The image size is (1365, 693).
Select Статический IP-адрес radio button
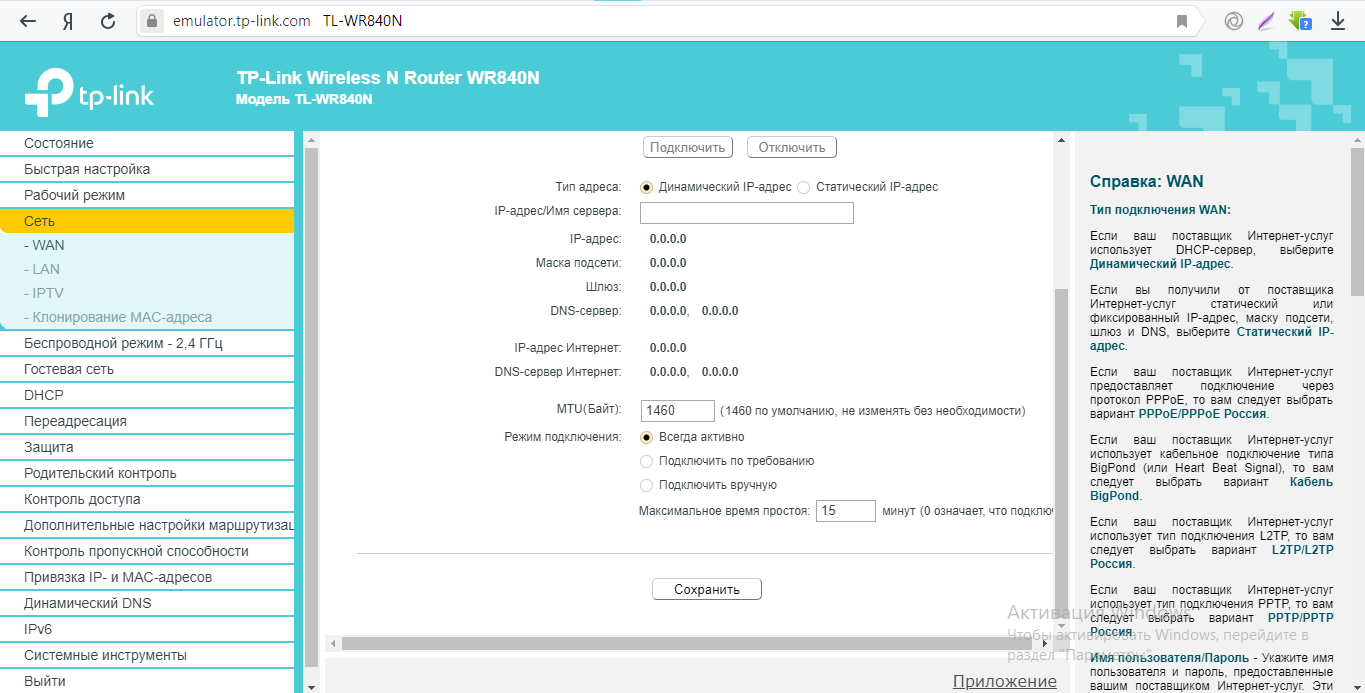[804, 187]
